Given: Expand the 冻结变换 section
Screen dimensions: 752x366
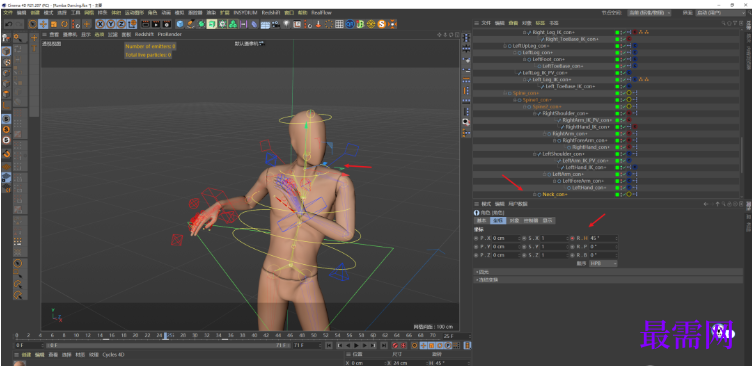Looking at the screenshot, I should [x=608, y=279].
